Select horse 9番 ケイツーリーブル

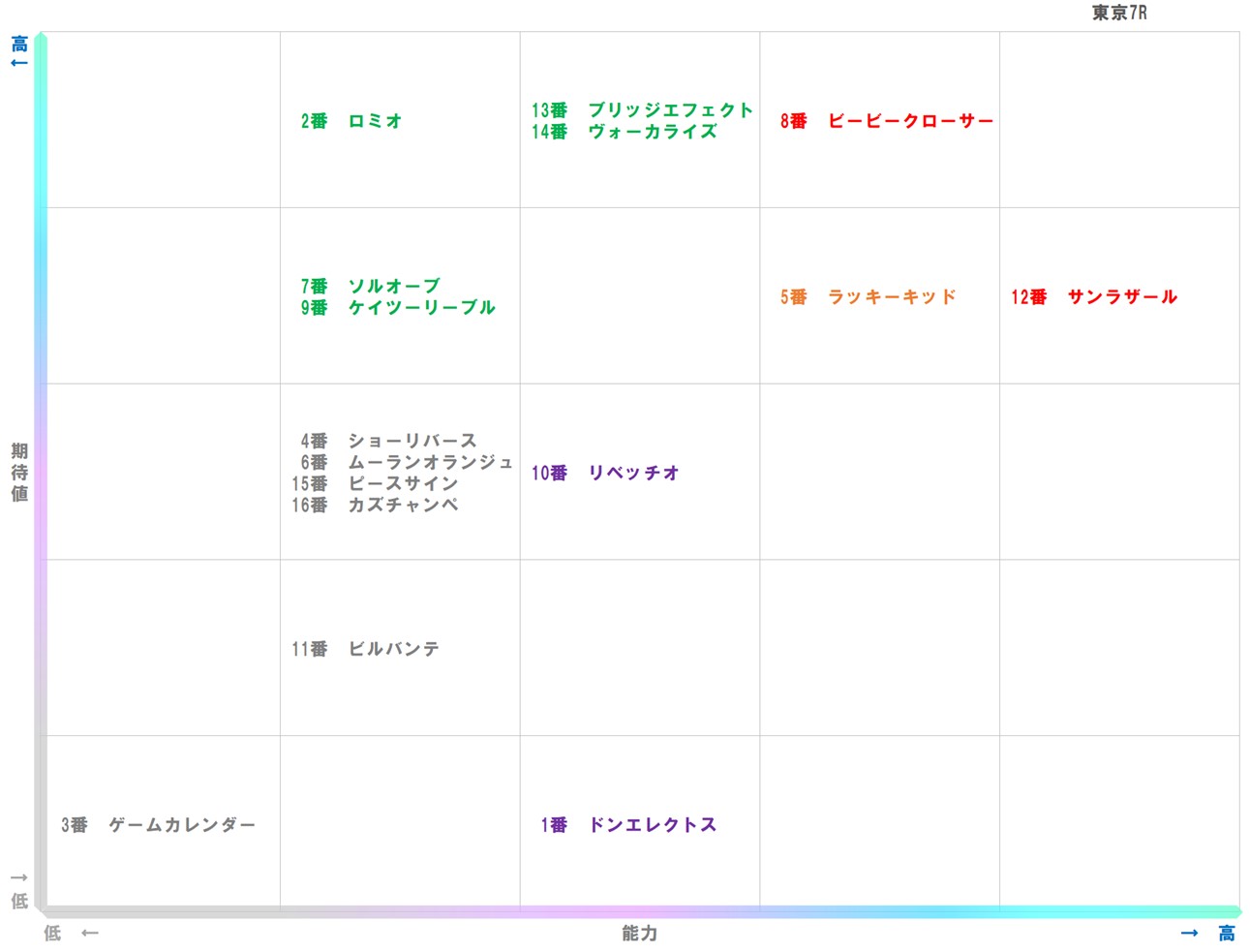click(x=397, y=308)
